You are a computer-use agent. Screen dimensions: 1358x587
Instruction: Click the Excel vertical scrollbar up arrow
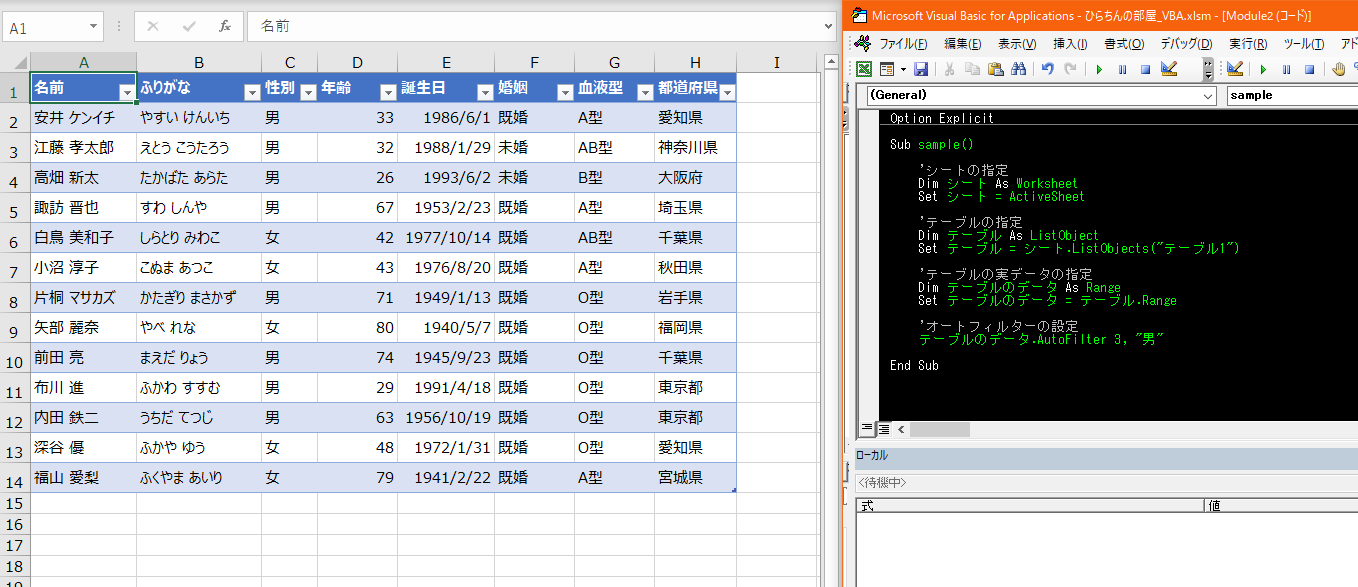point(830,62)
